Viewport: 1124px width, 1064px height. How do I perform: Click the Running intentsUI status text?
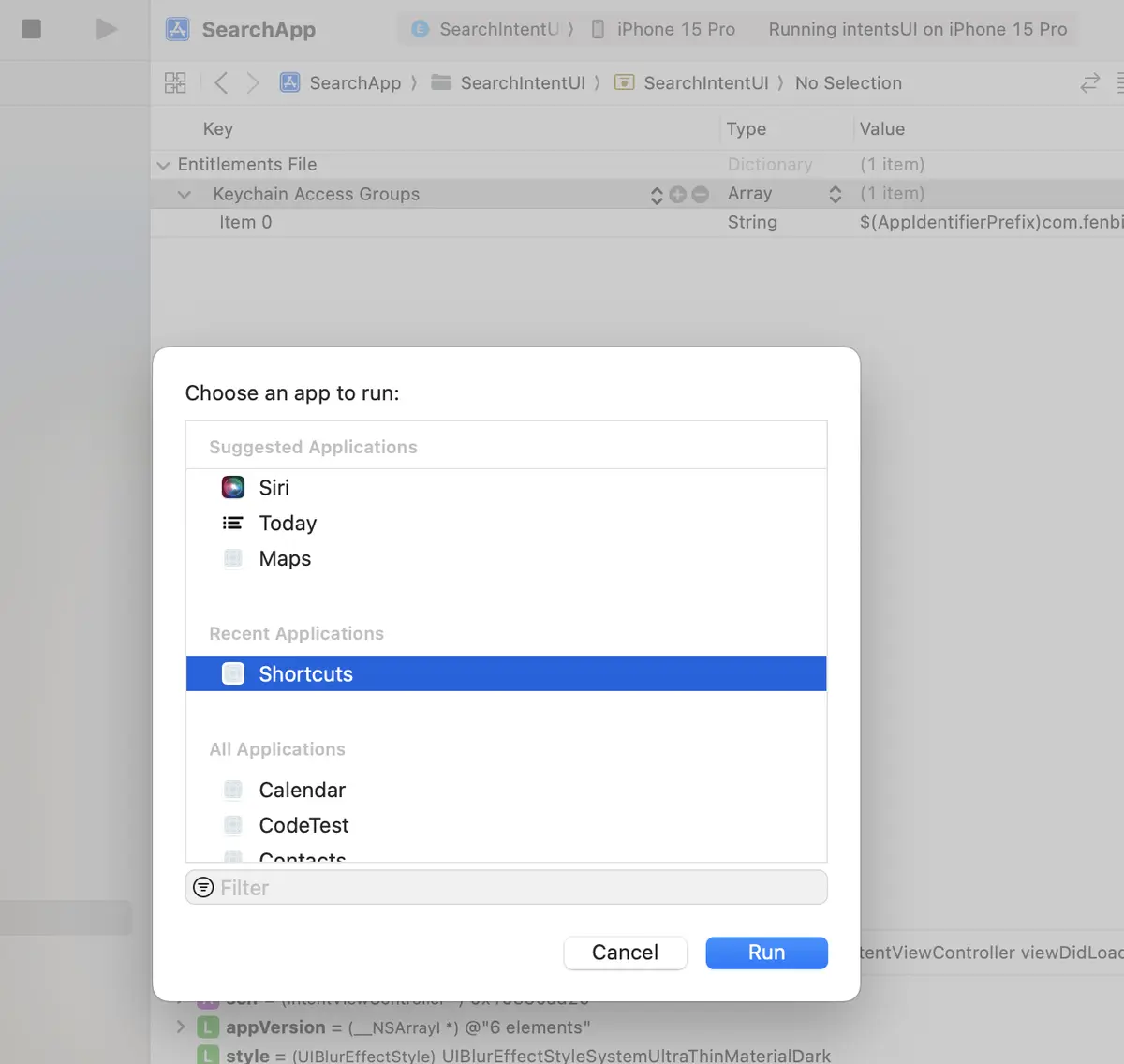click(x=918, y=29)
